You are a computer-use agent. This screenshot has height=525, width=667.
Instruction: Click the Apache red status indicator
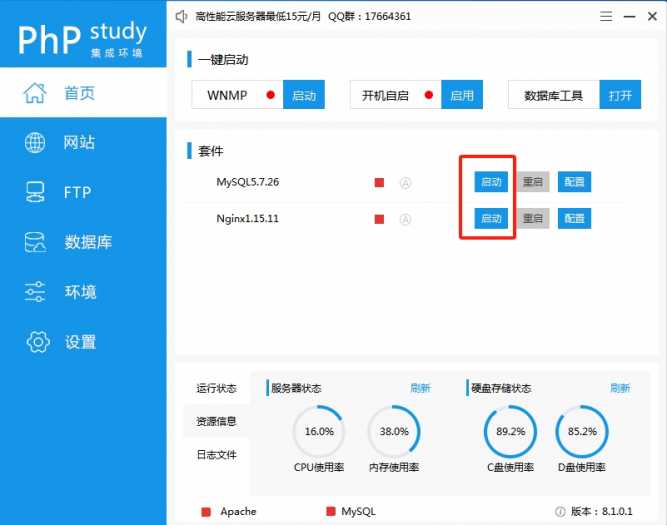[206, 512]
